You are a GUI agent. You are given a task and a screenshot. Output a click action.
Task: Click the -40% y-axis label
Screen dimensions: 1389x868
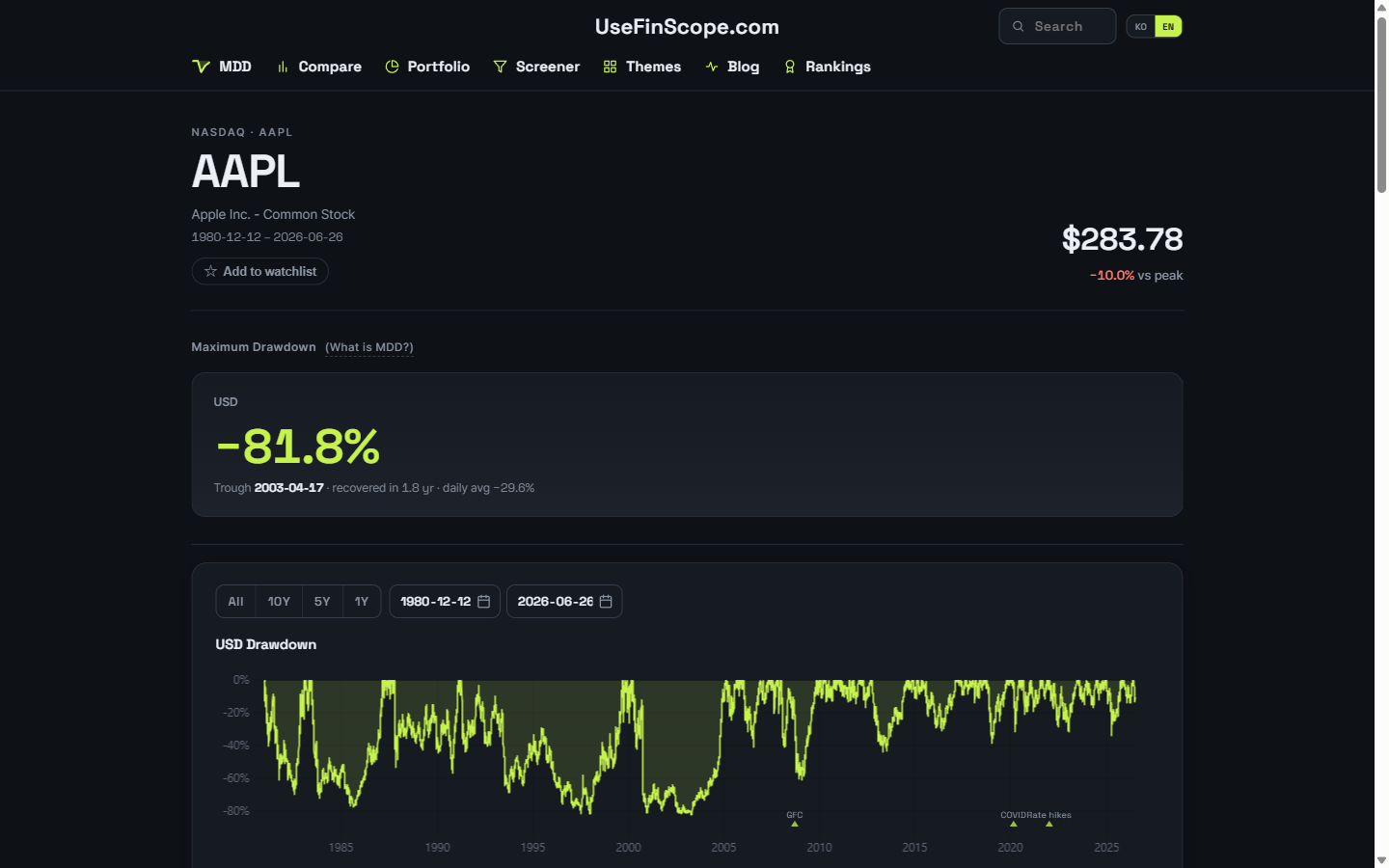click(236, 746)
